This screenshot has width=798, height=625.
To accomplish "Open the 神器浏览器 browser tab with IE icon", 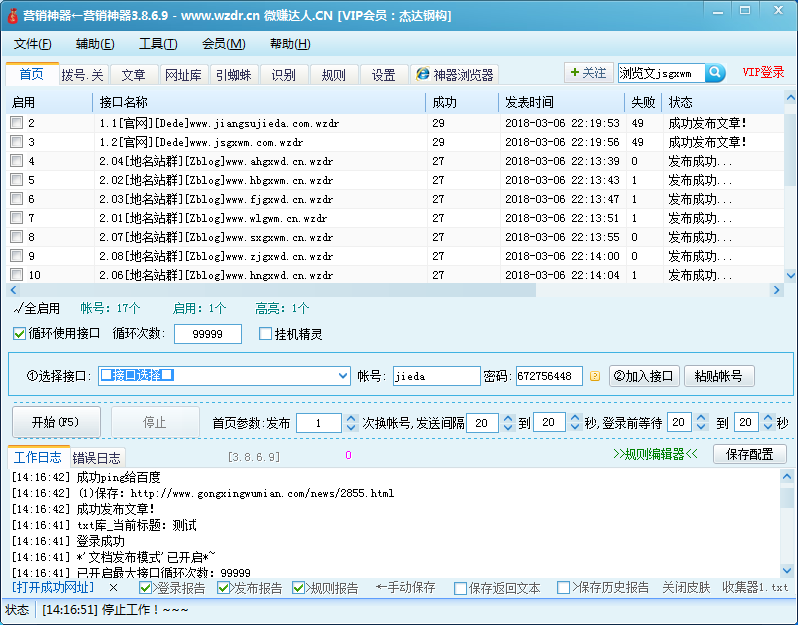I will [x=454, y=75].
